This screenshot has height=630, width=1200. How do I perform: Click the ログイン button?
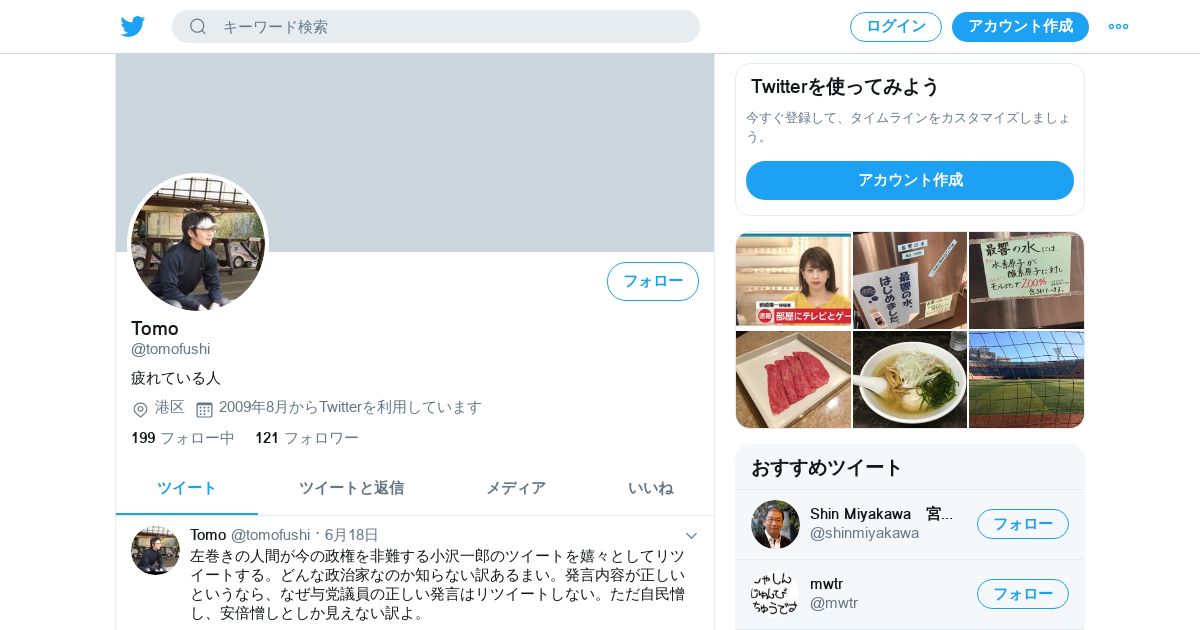pyautogui.click(x=896, y=27)
